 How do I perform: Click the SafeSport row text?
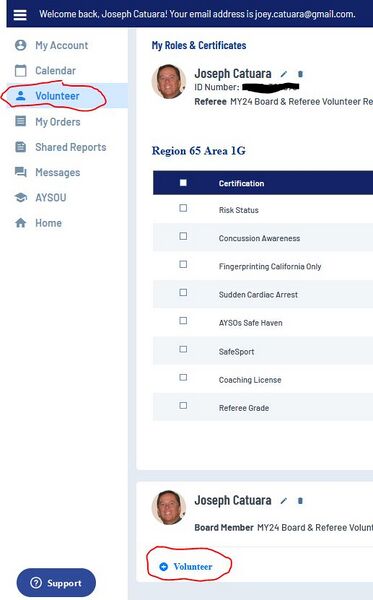pyautogui.click(x=236, y=352)
